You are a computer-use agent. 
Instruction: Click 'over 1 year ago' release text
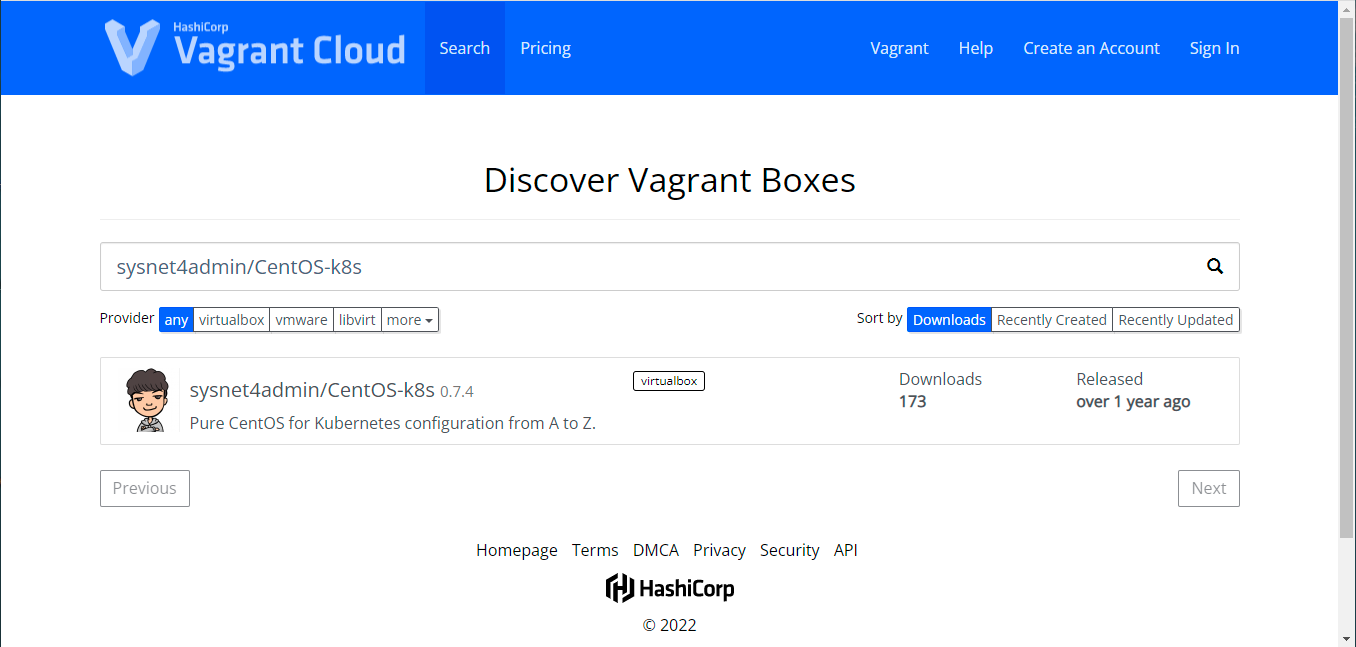[1133, 402]
